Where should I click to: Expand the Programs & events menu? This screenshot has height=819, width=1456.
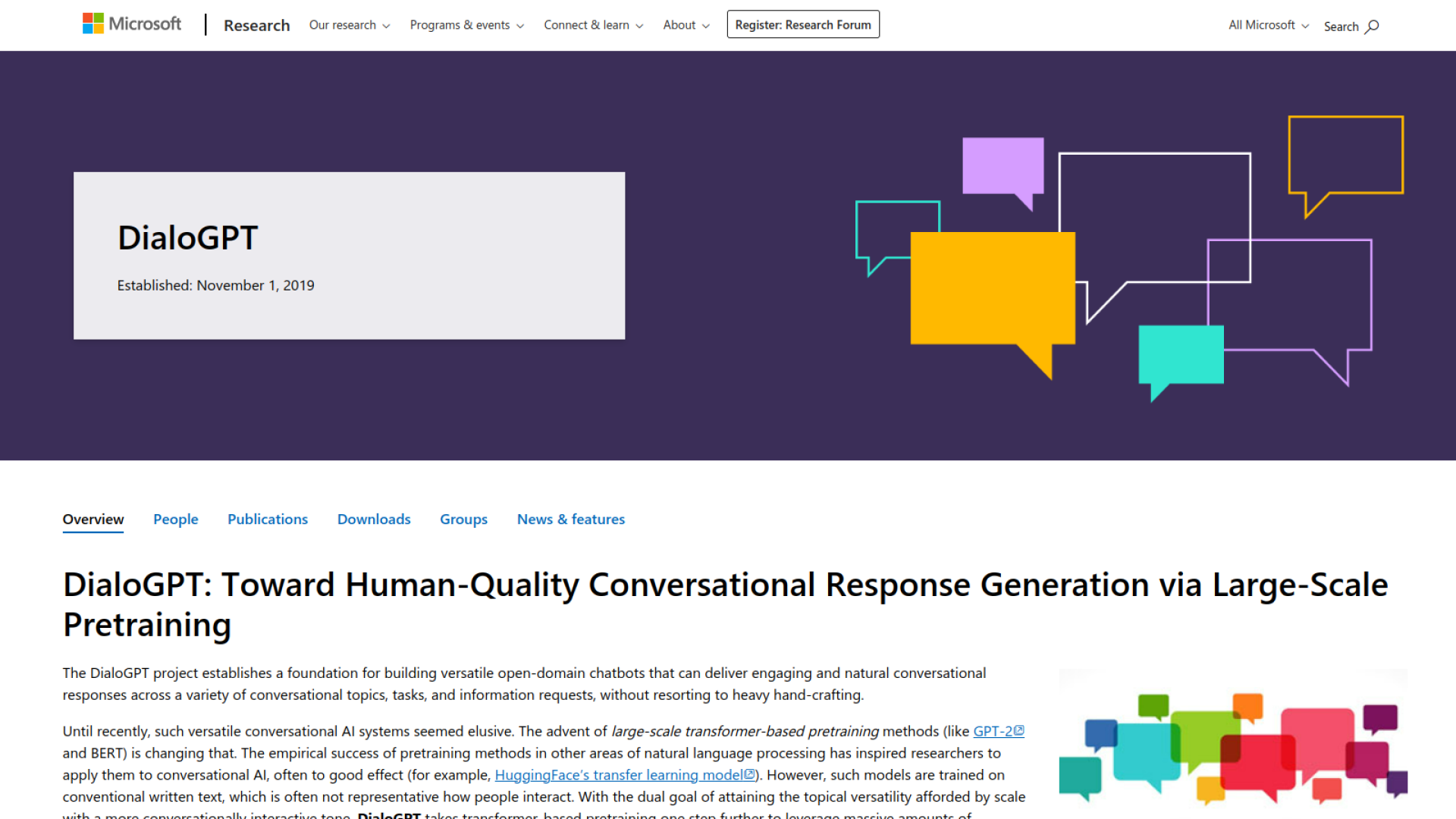point(466,25)
